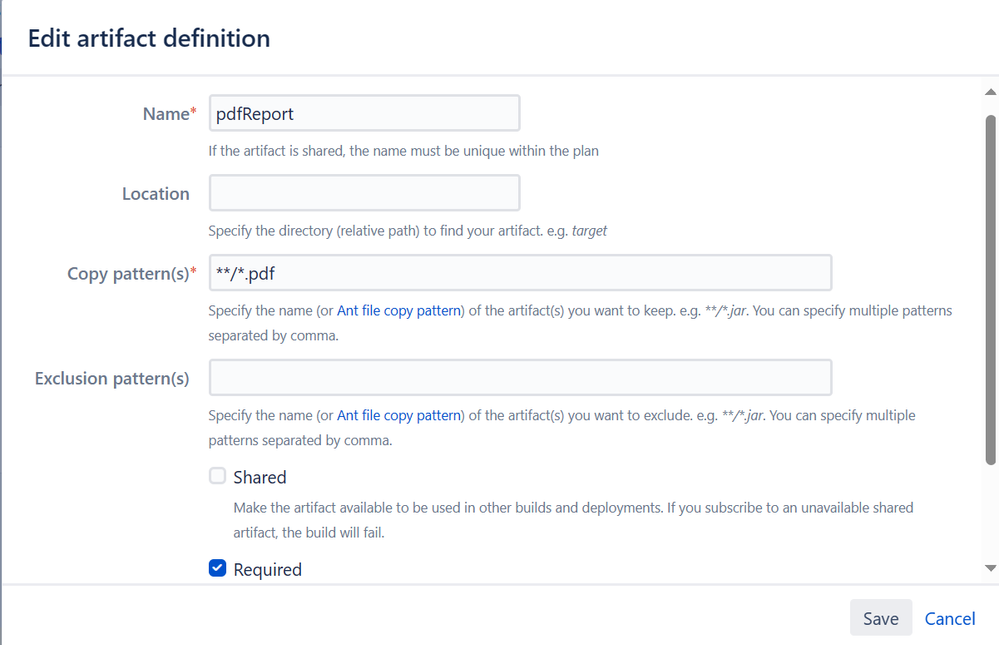Enable the Shared checkbox

pyautogui.click(x=217, y=476)
